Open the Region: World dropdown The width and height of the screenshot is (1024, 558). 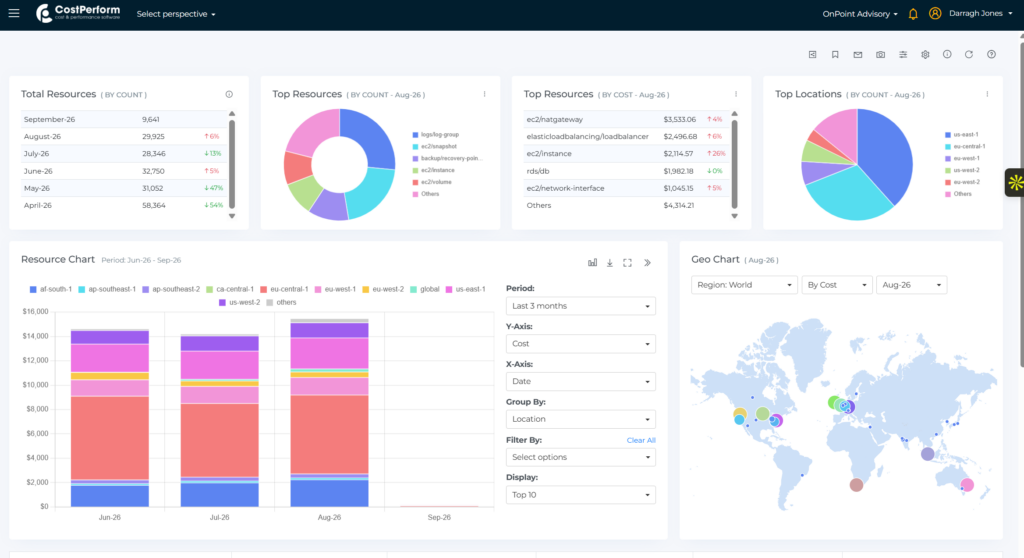(744, 285)
